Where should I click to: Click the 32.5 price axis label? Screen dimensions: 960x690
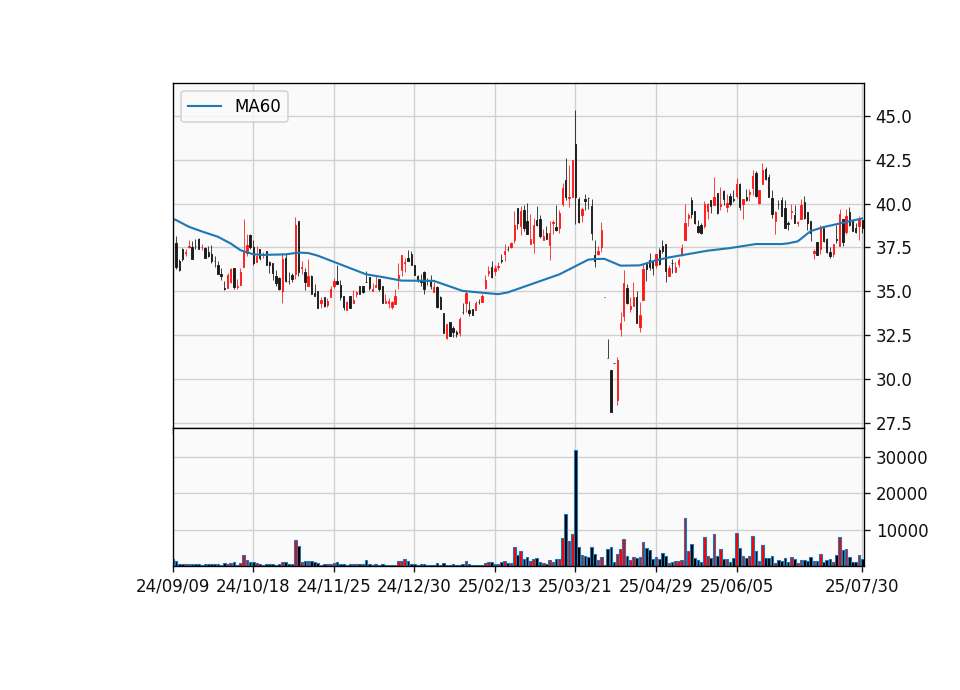point(893,336)
